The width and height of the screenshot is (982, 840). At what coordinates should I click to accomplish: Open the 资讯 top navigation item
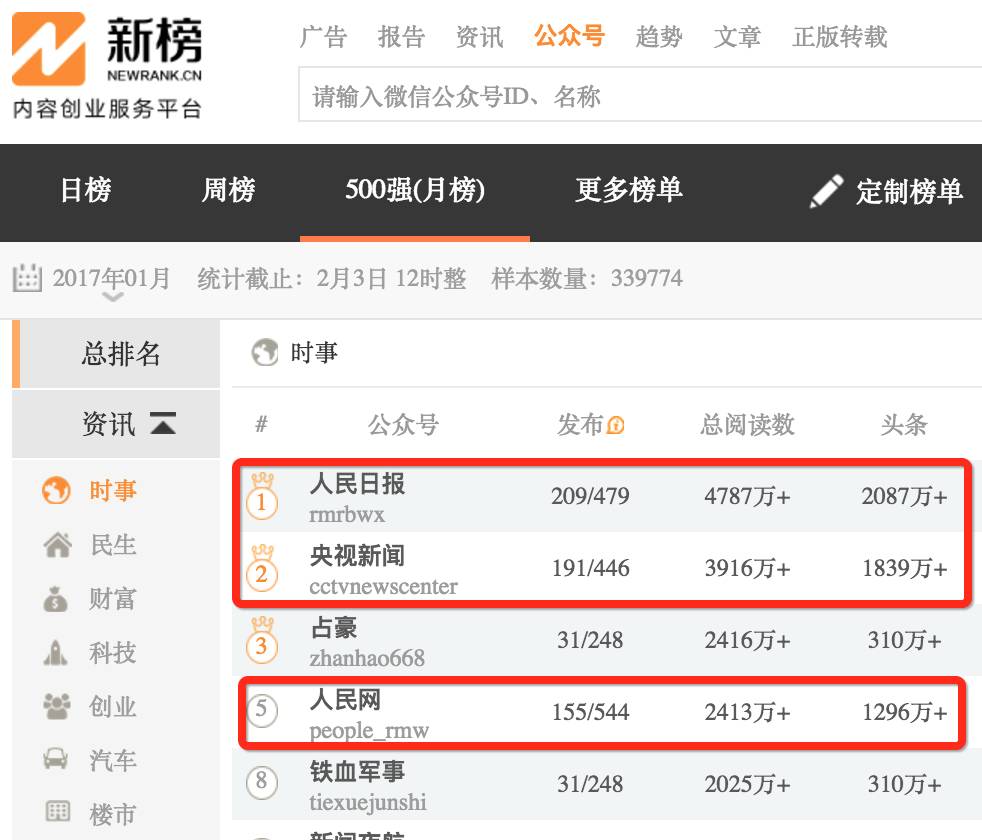(480, 37)
